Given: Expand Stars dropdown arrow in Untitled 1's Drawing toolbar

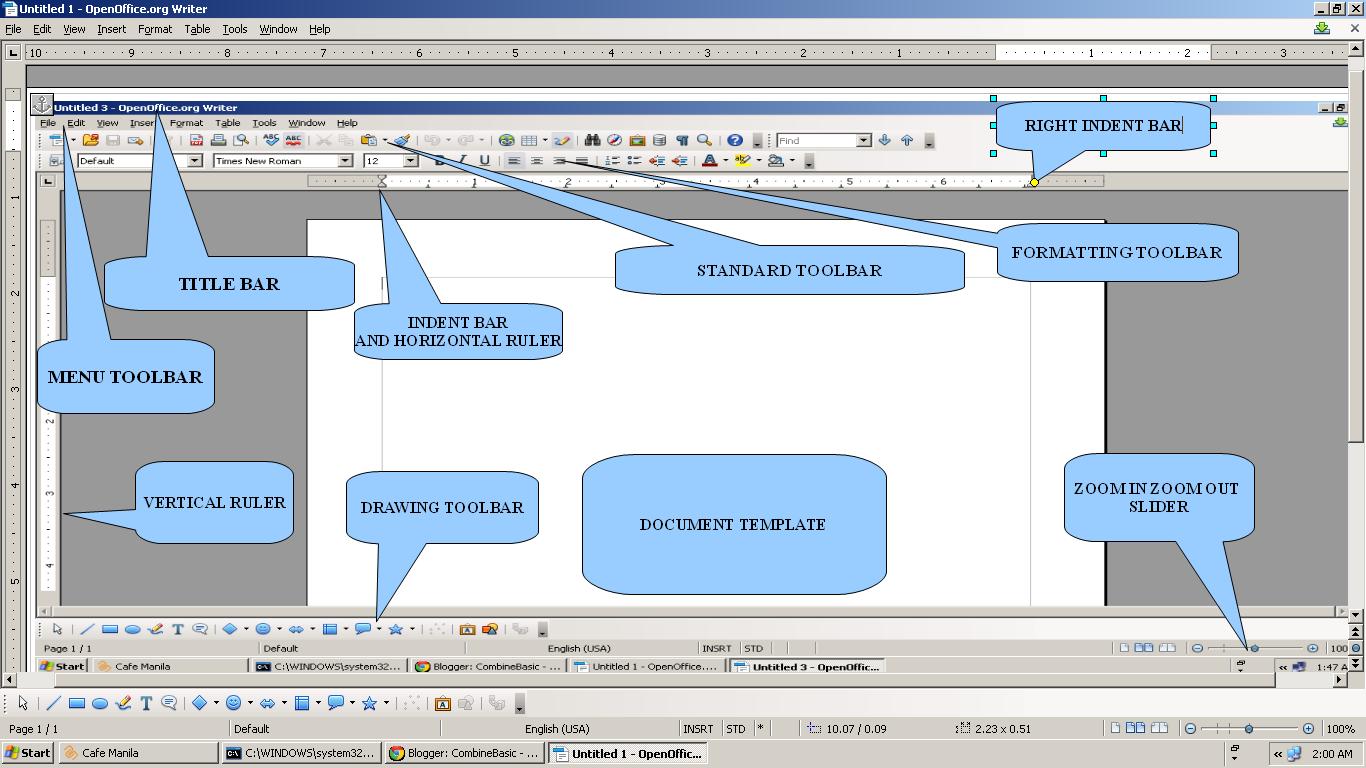Looking at the screenshot, I should [x=386, y=703].
